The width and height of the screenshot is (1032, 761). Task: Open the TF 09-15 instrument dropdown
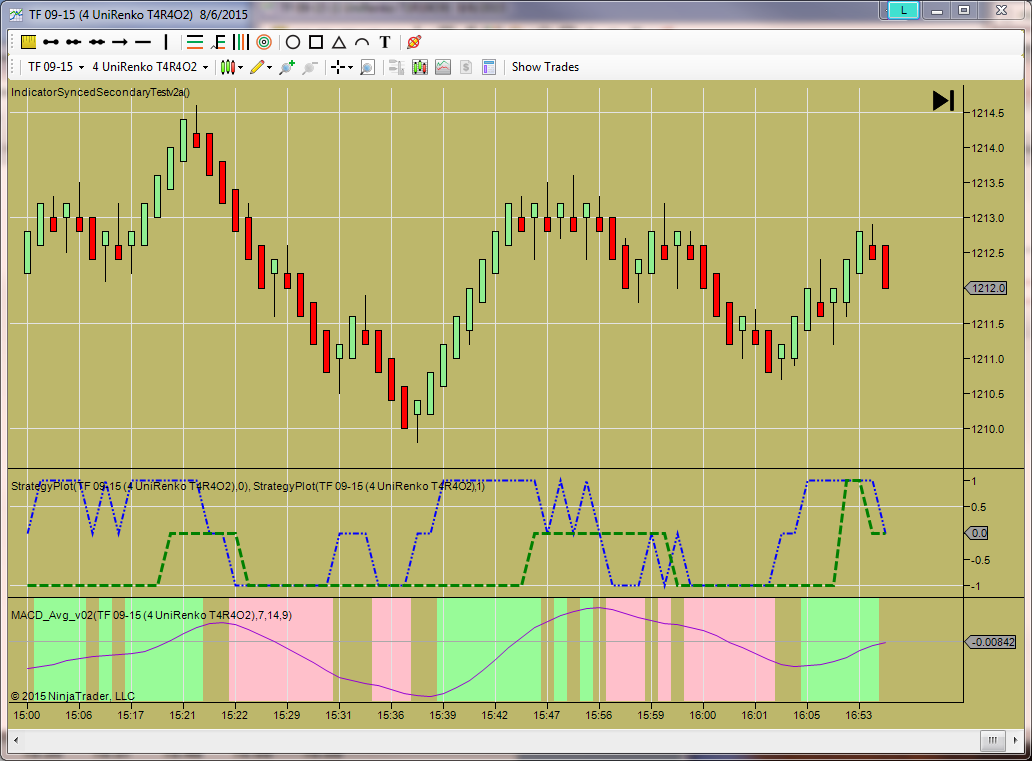[56, 66]
